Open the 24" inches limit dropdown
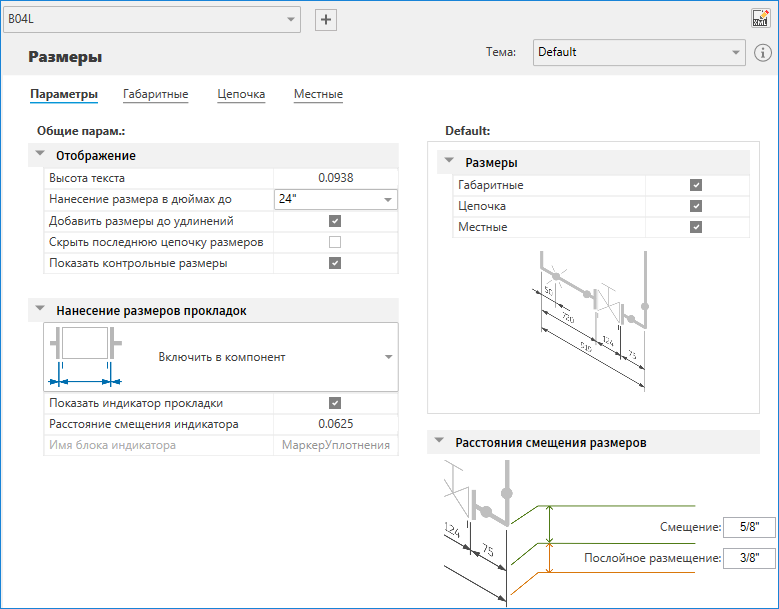Image resolution: width=779 pixels, height=609 pixels. click(336, 199)
